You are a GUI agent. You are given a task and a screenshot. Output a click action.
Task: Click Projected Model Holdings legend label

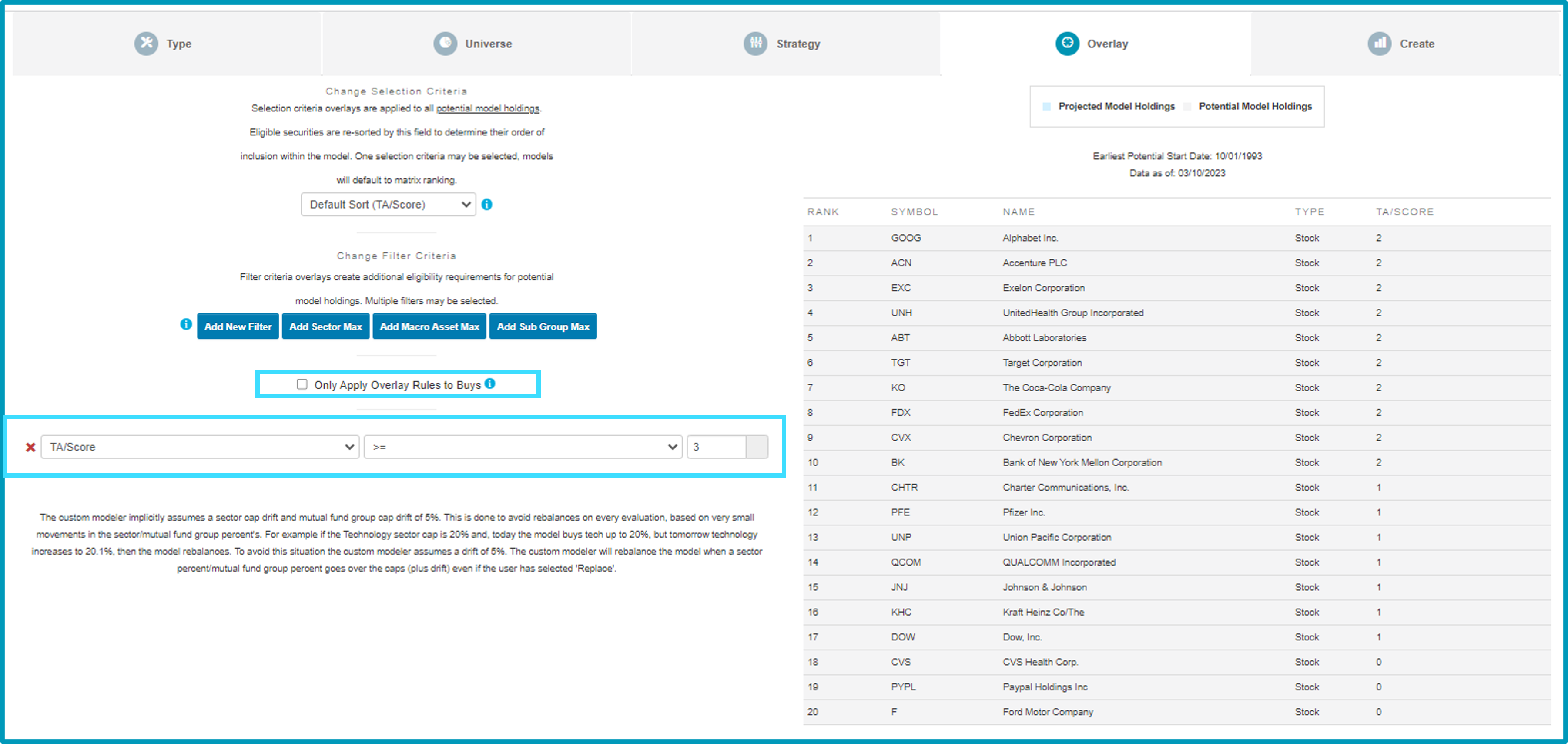(x=1116, y=107)
